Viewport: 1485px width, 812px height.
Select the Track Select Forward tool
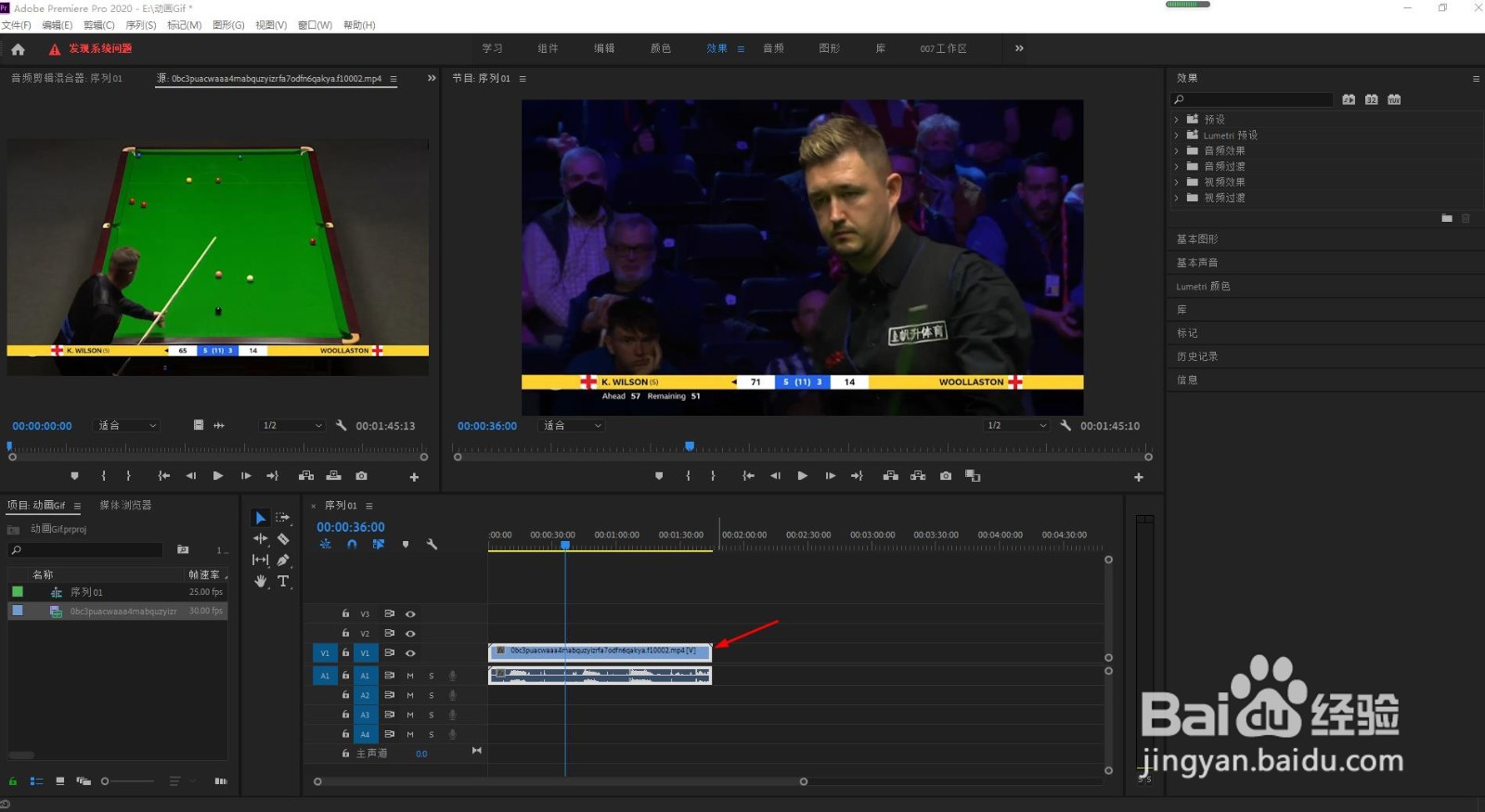283,518
